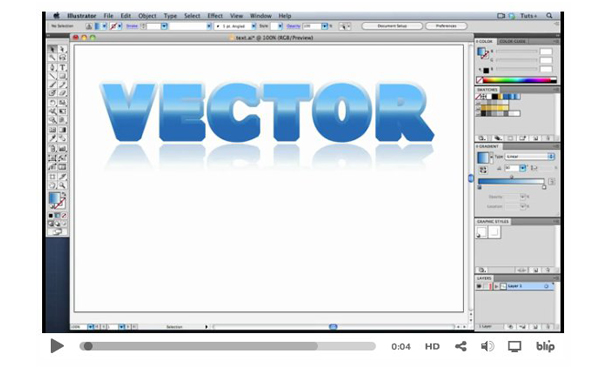Screen dimensions: 600x370
Task: Open the Select menu
Action: pyautogui.click(x=192, y=16)
